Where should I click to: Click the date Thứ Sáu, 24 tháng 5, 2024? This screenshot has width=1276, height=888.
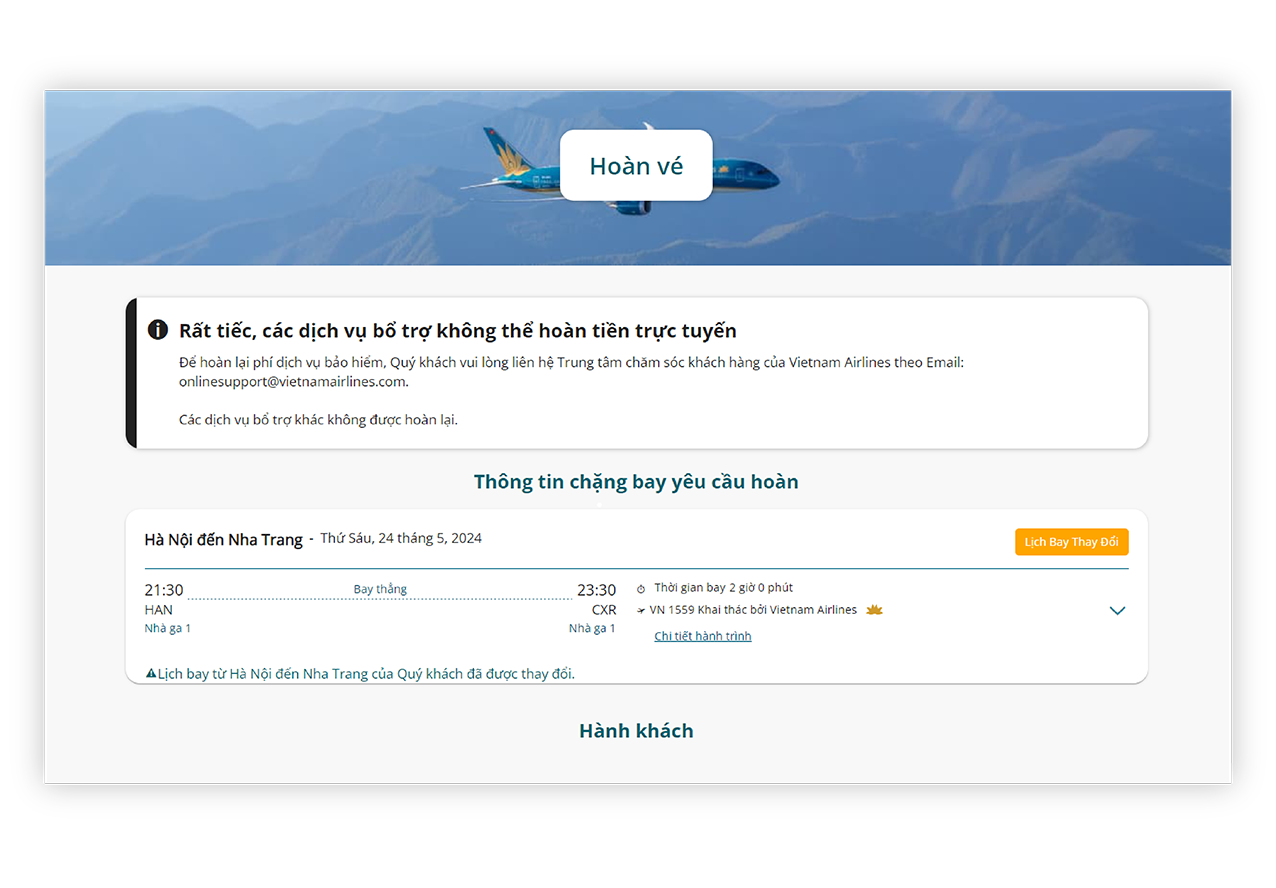click(401, 538)
